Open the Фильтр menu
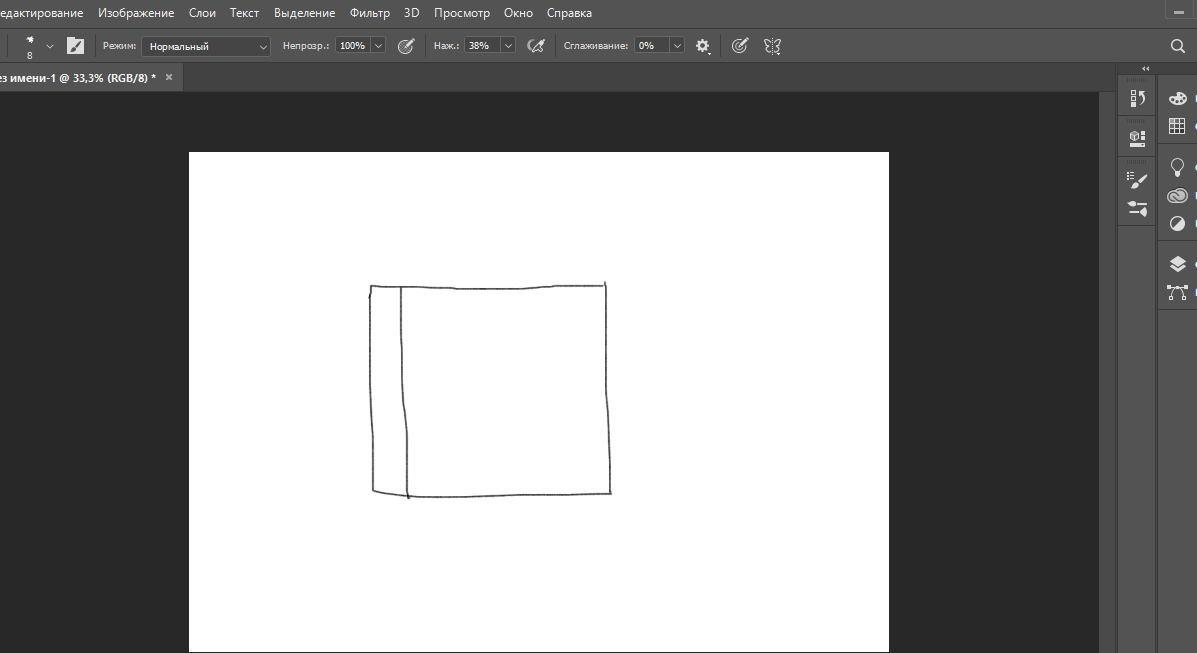The width and height of the screenshot is (1197, 653). click(x=369, y=13)
